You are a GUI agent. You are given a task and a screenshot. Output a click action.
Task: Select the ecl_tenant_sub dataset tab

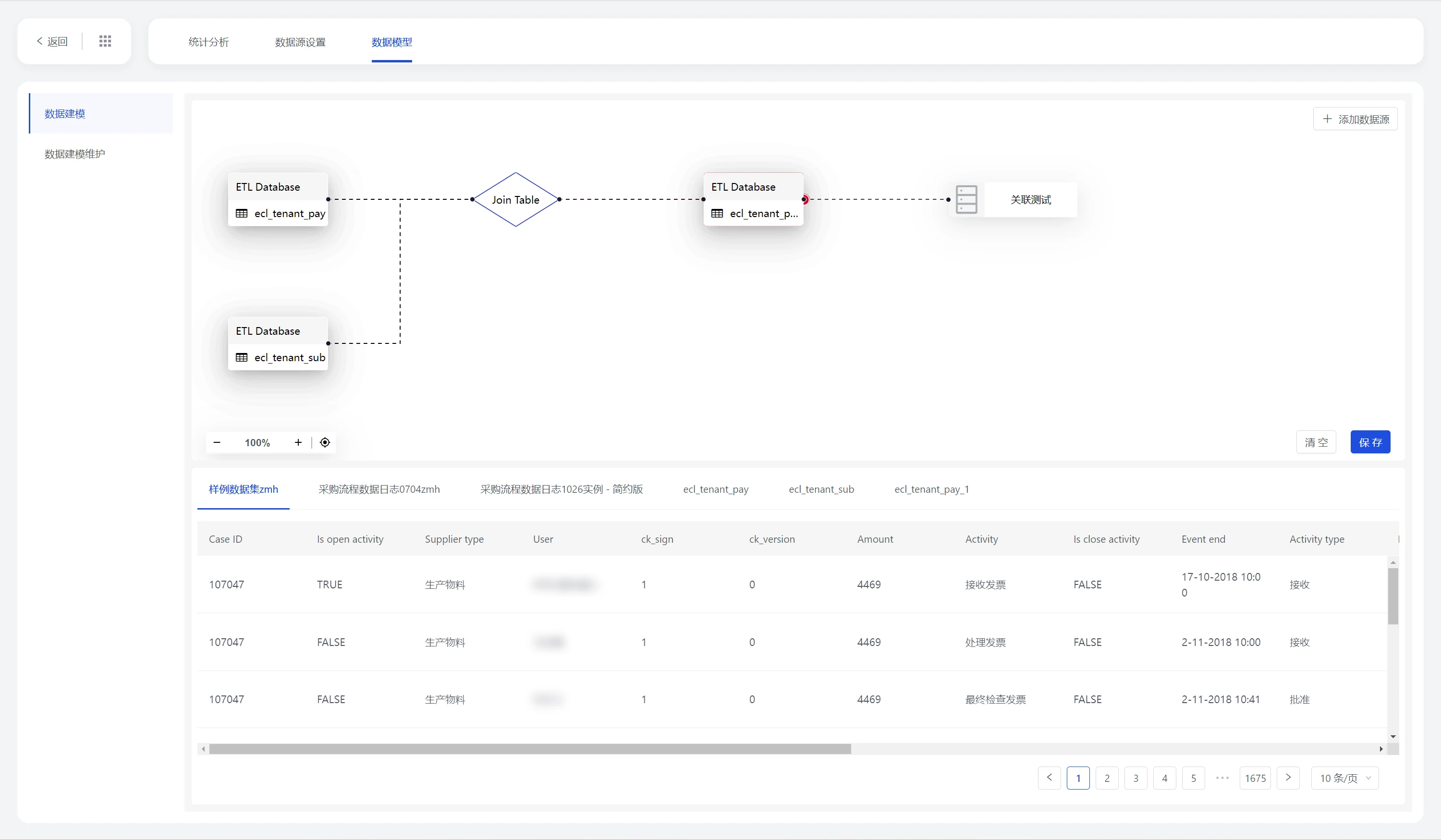pos(822,489)
